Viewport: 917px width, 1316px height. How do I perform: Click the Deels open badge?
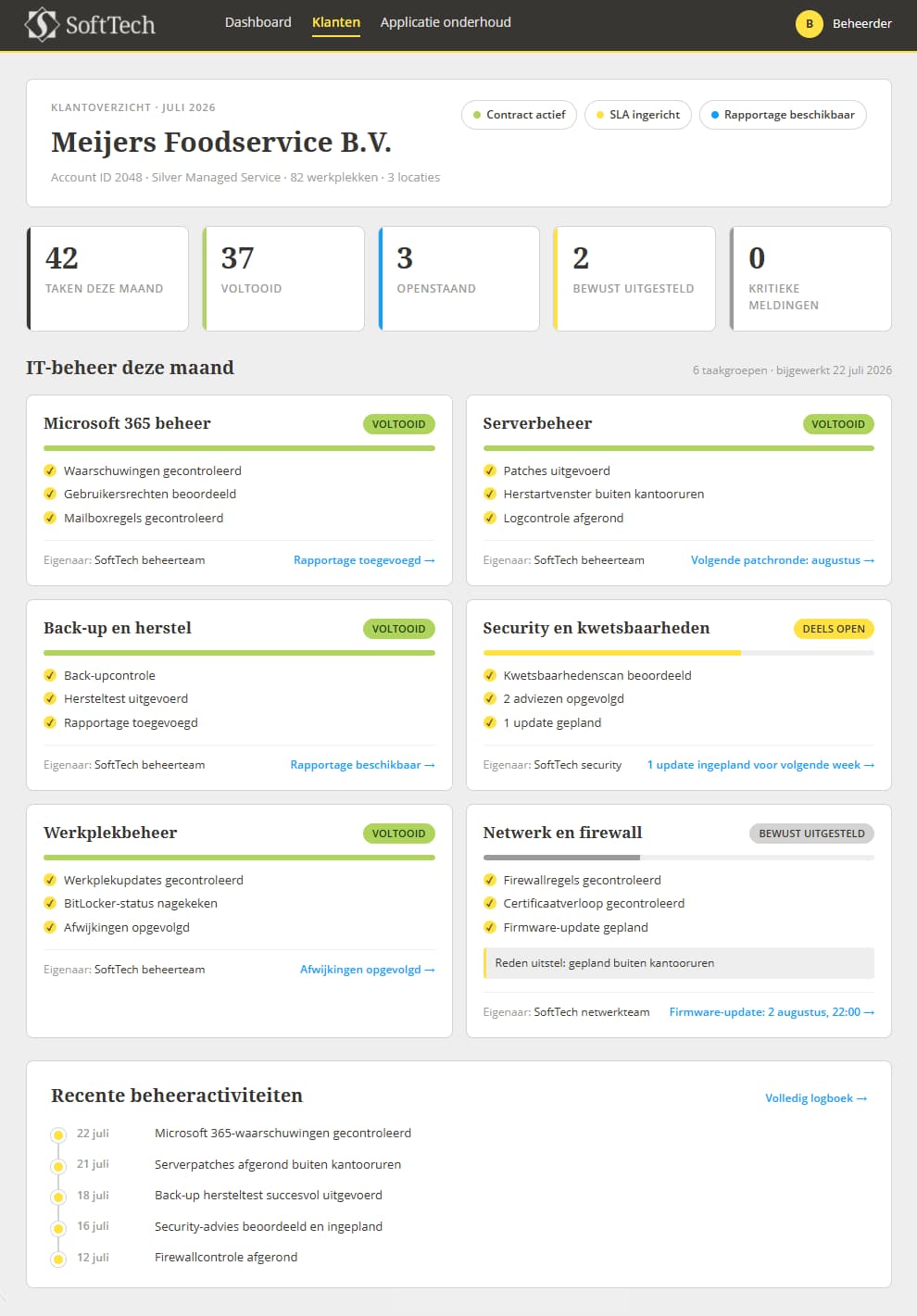click(834, 629)
